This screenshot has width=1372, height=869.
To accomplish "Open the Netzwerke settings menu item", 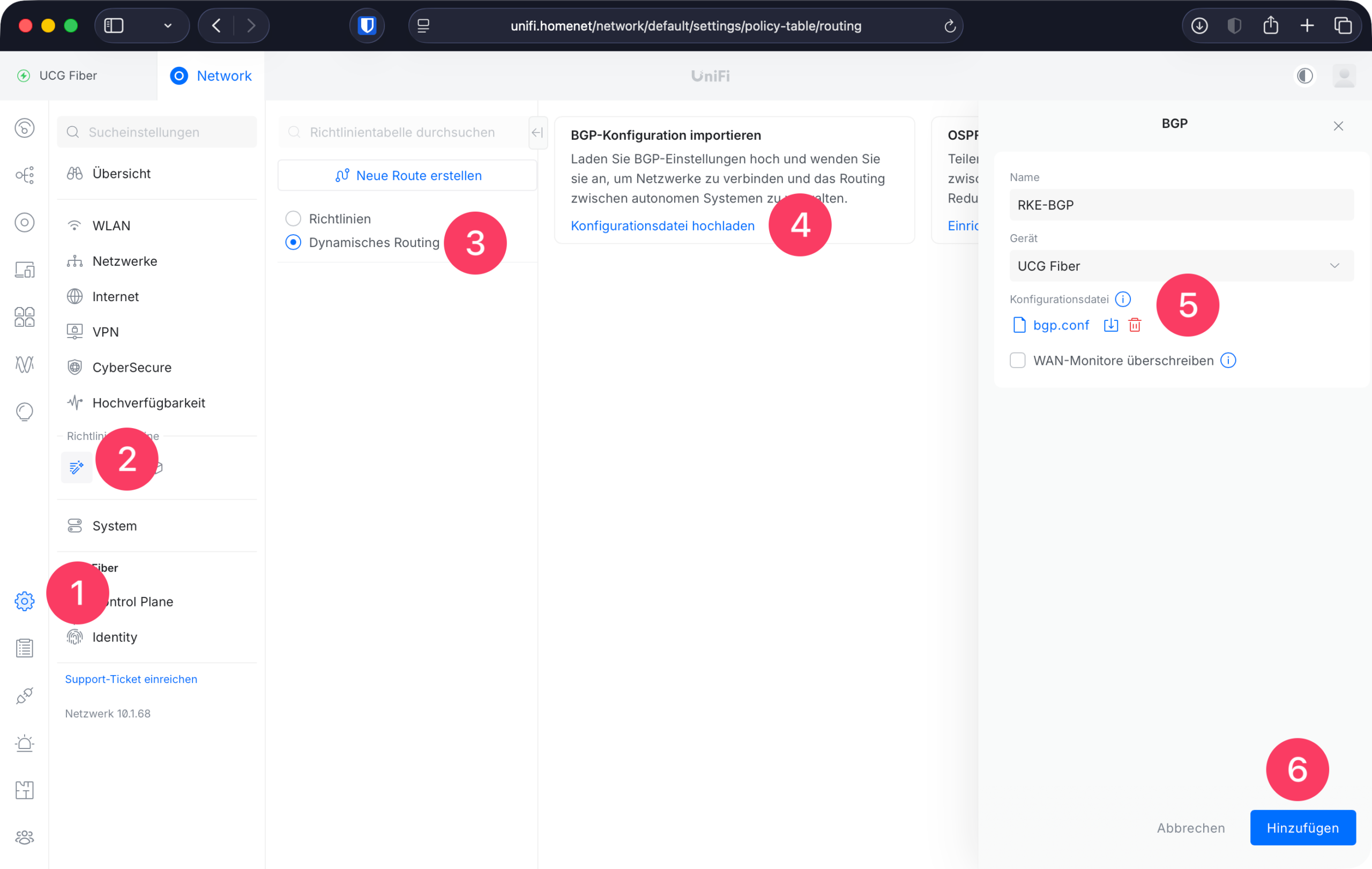I will [125, 261].
